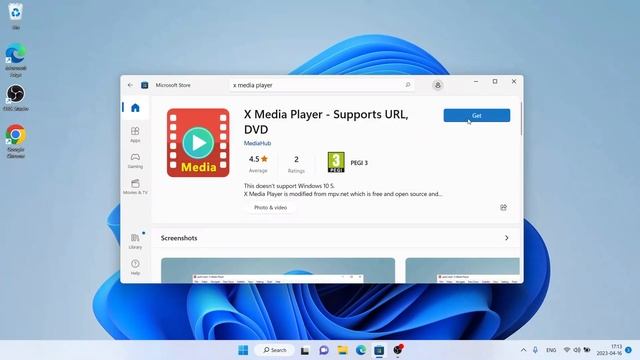Click the 2 Ratings count
Screen dimensions: 640x360
(x=296, y=164)
